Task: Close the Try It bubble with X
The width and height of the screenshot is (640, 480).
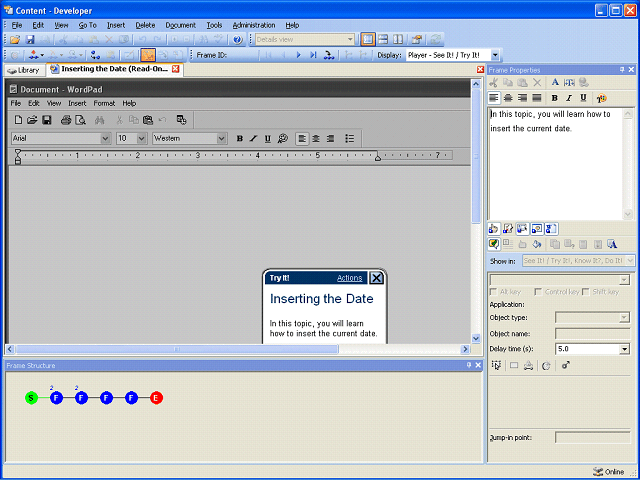Action: (x=376, y=278)
